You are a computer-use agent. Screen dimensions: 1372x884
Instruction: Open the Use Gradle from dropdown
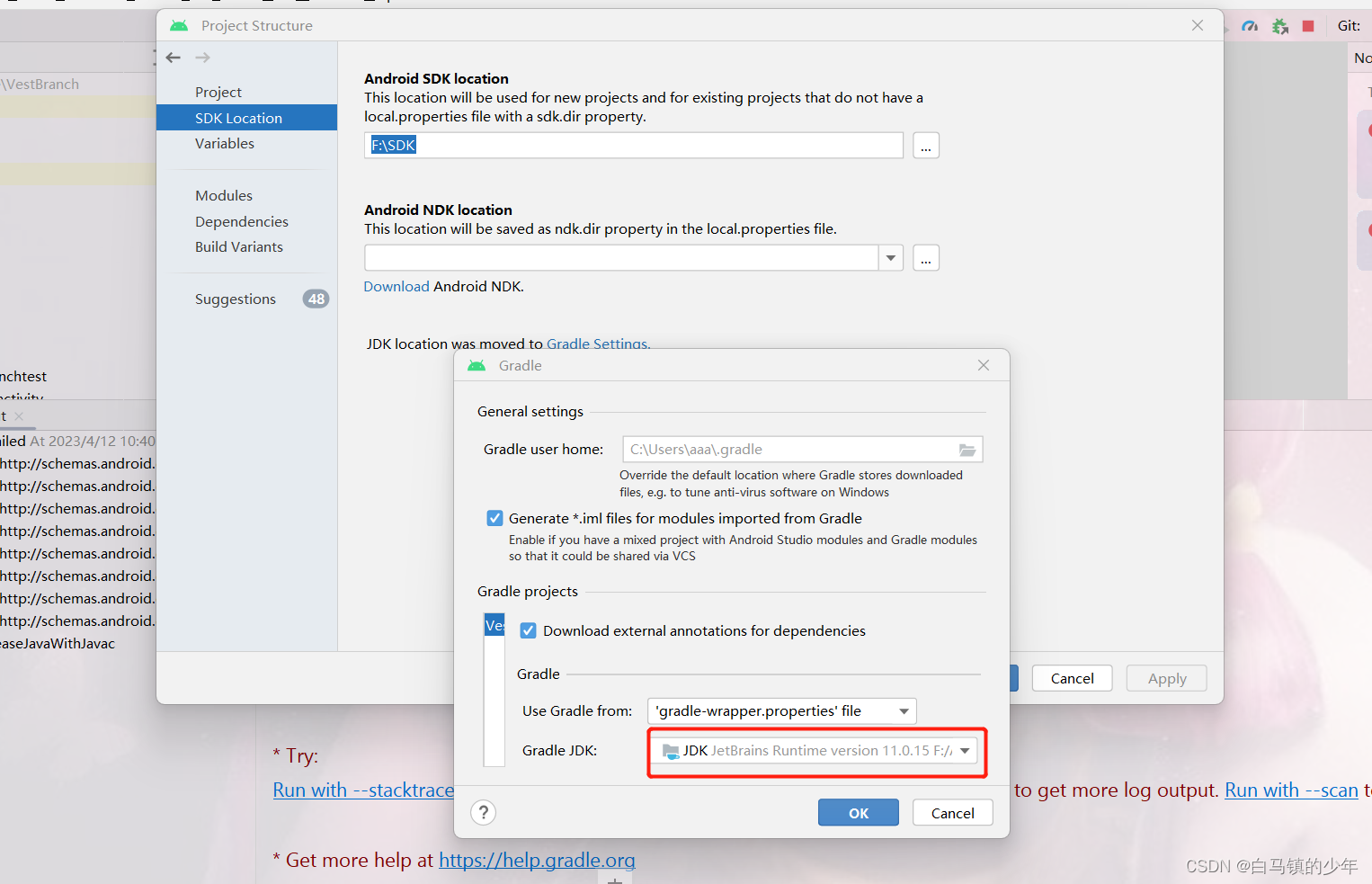click(904, 710)
